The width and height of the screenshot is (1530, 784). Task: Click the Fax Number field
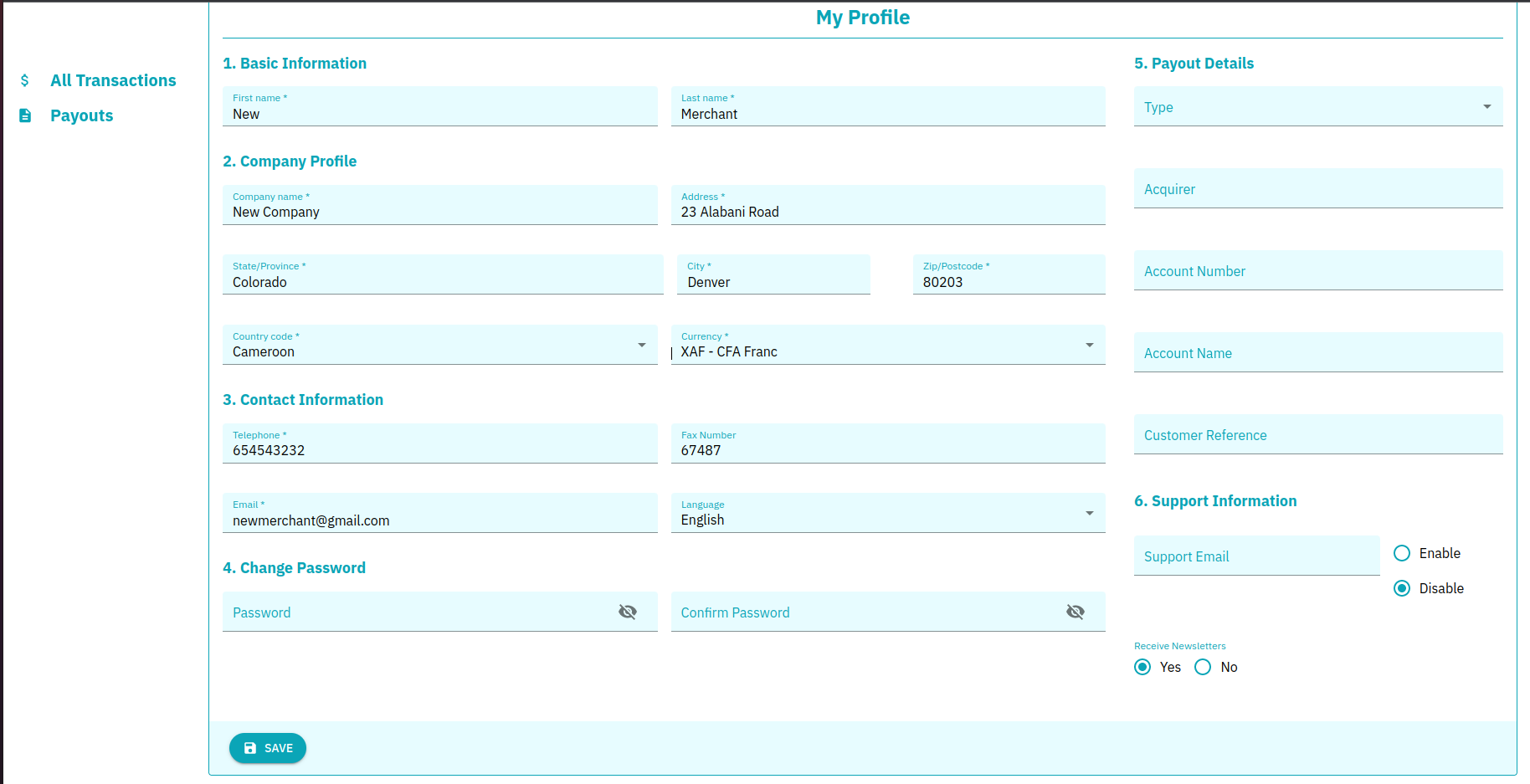click(x=888, y=443)
